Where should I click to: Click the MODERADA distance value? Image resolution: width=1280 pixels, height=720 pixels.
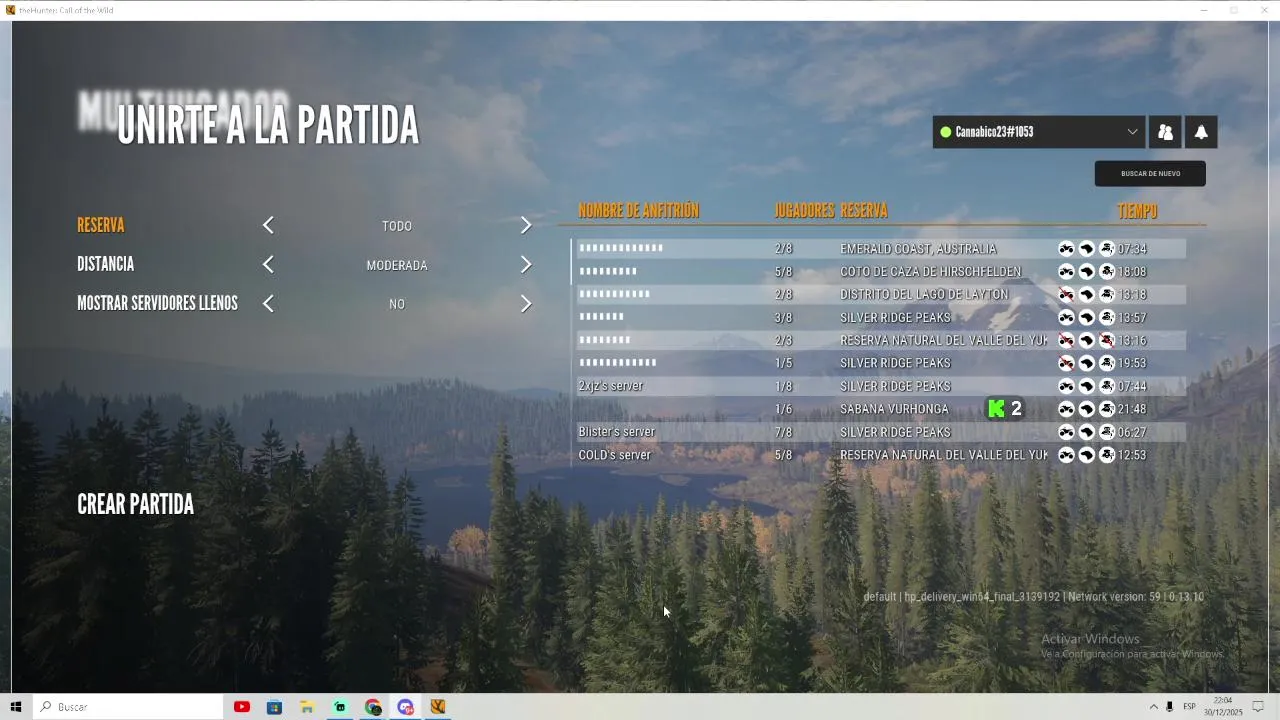click(397, 265)
